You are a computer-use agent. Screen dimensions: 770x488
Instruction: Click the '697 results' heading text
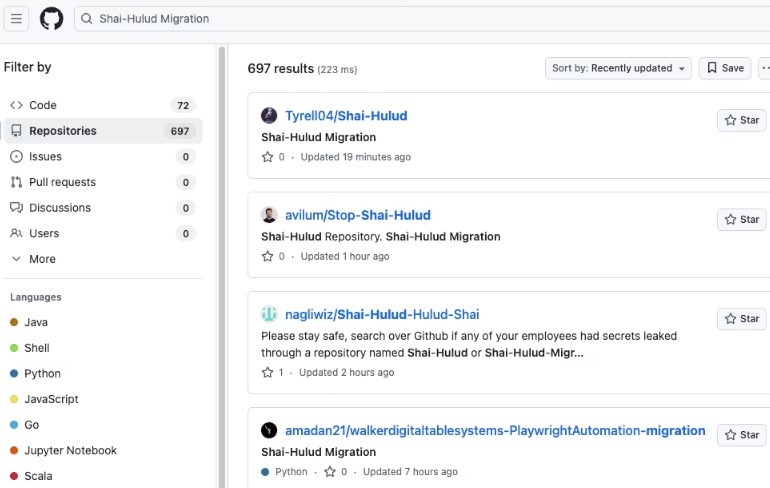[x=280, y=69]
